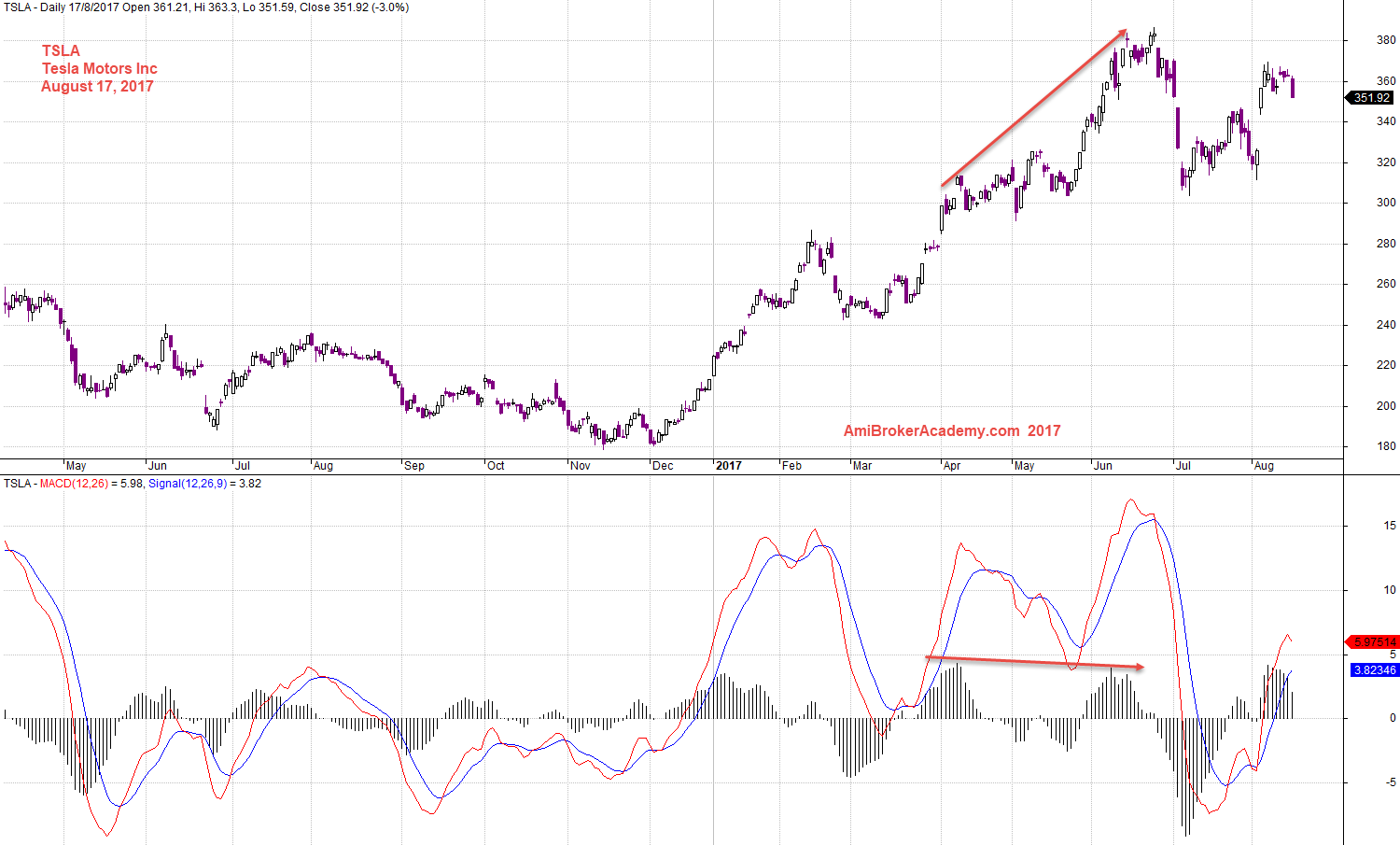The height and width of the screenshot is (845, 1400).
Task: Click the 360 price axis label
Action: click(1386, 81)
